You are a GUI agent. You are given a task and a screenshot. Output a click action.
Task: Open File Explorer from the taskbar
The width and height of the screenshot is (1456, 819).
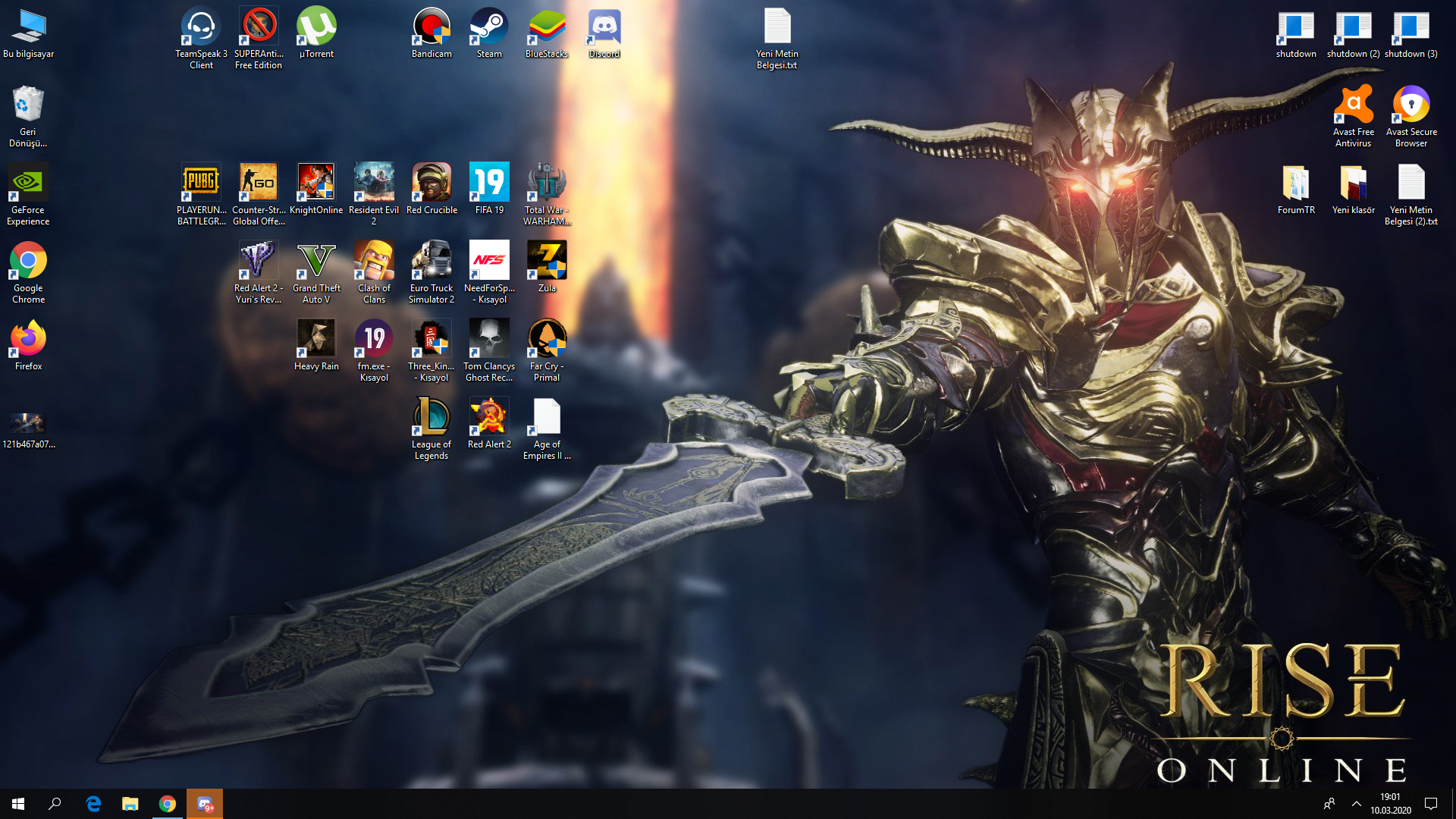(x=130, y=804)
